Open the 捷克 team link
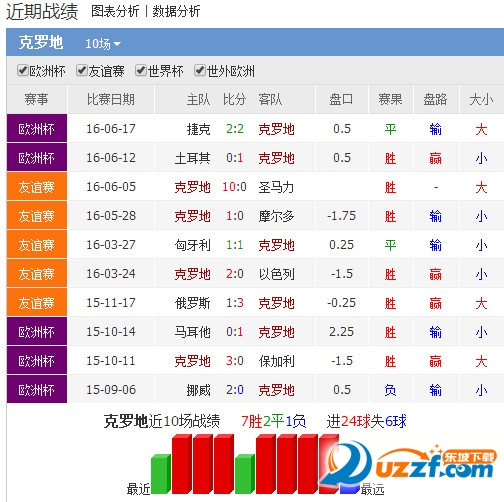This screenshot has height=502, width=504. (x=199, y=129)
